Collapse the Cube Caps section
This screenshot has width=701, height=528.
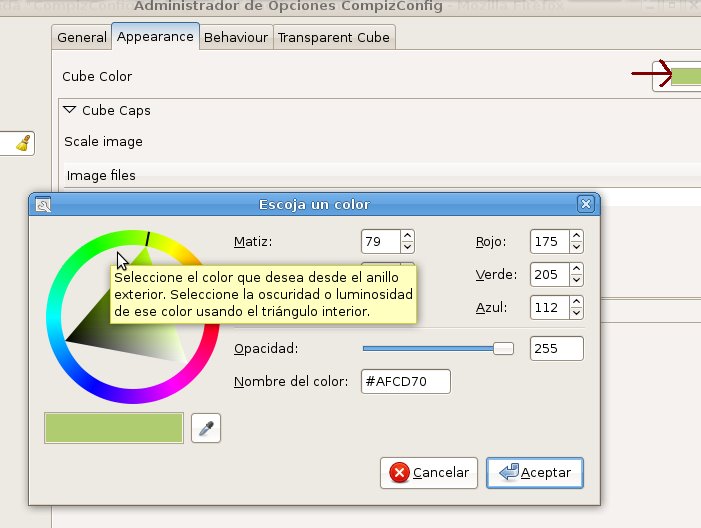coord(70,110)
